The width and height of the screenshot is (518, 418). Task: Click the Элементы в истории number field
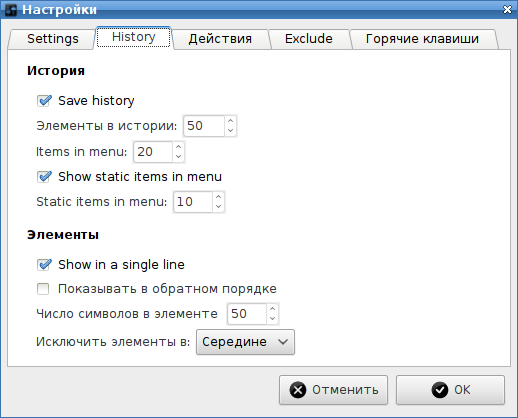point(204,126)
